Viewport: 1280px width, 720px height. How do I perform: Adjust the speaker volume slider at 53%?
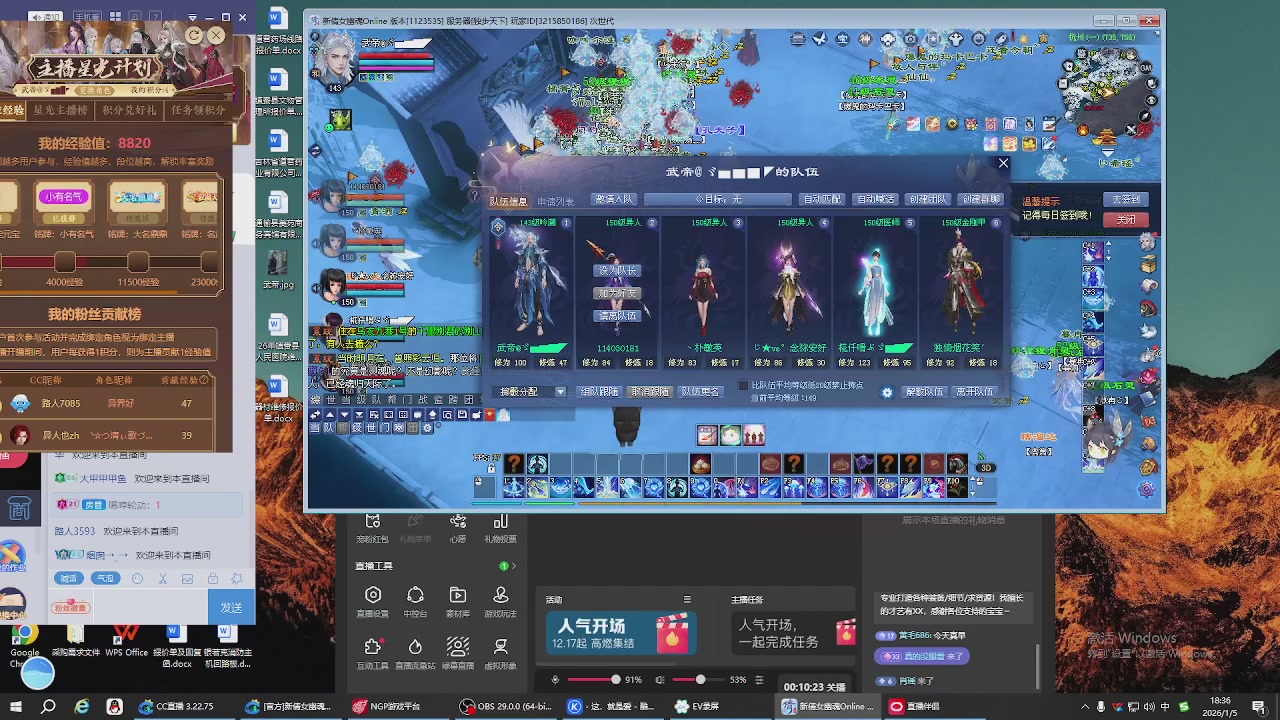click(x=700, y=680)
